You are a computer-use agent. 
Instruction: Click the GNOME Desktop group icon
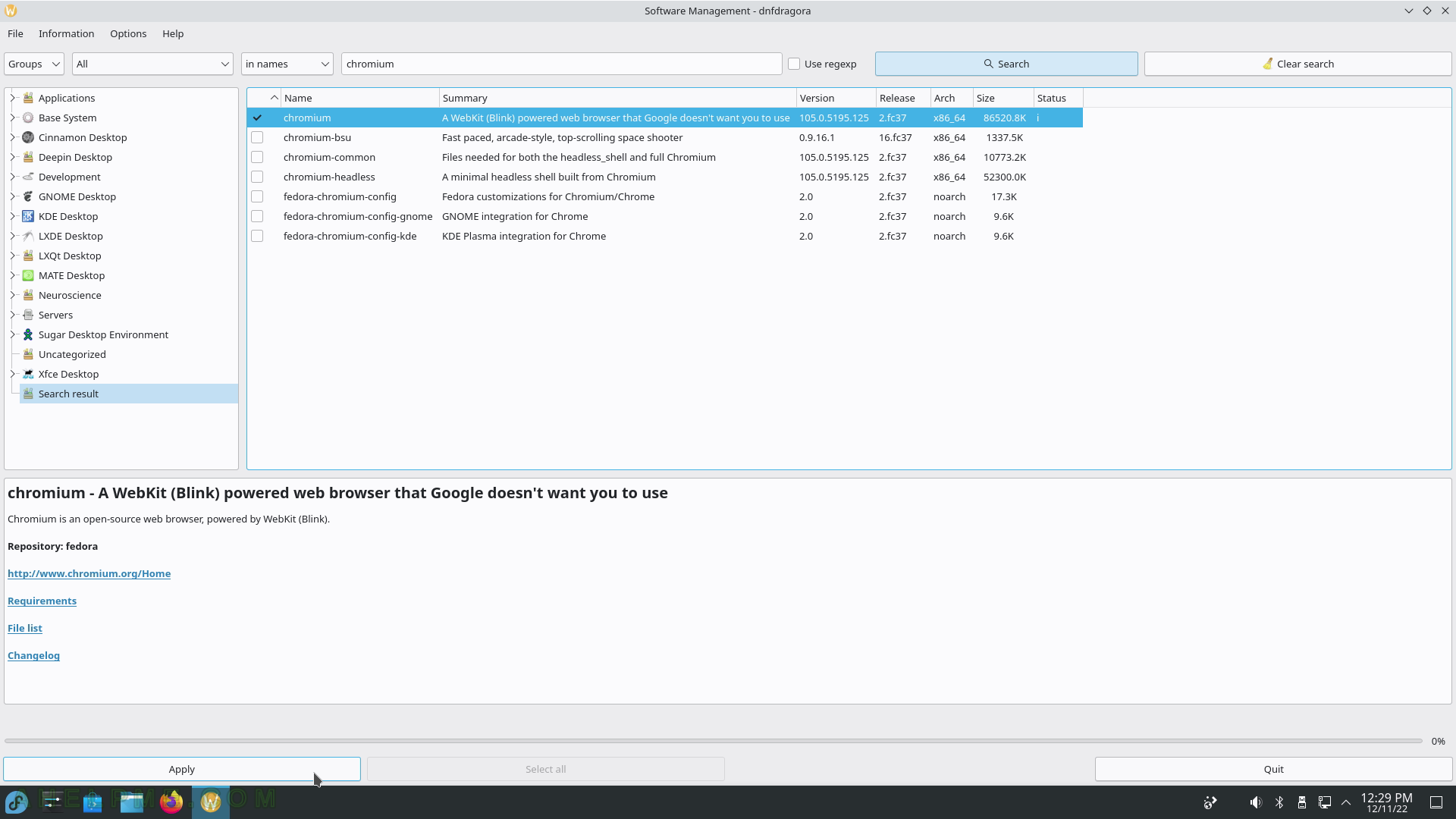pyautogui.click(x=28, y=196)
